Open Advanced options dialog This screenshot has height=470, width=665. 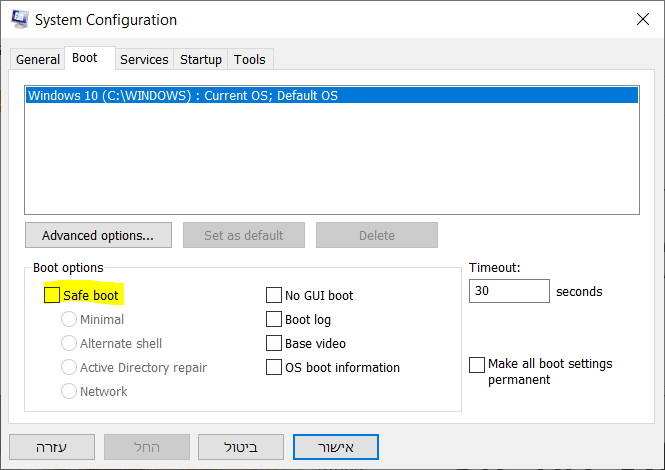coord(98,236)
